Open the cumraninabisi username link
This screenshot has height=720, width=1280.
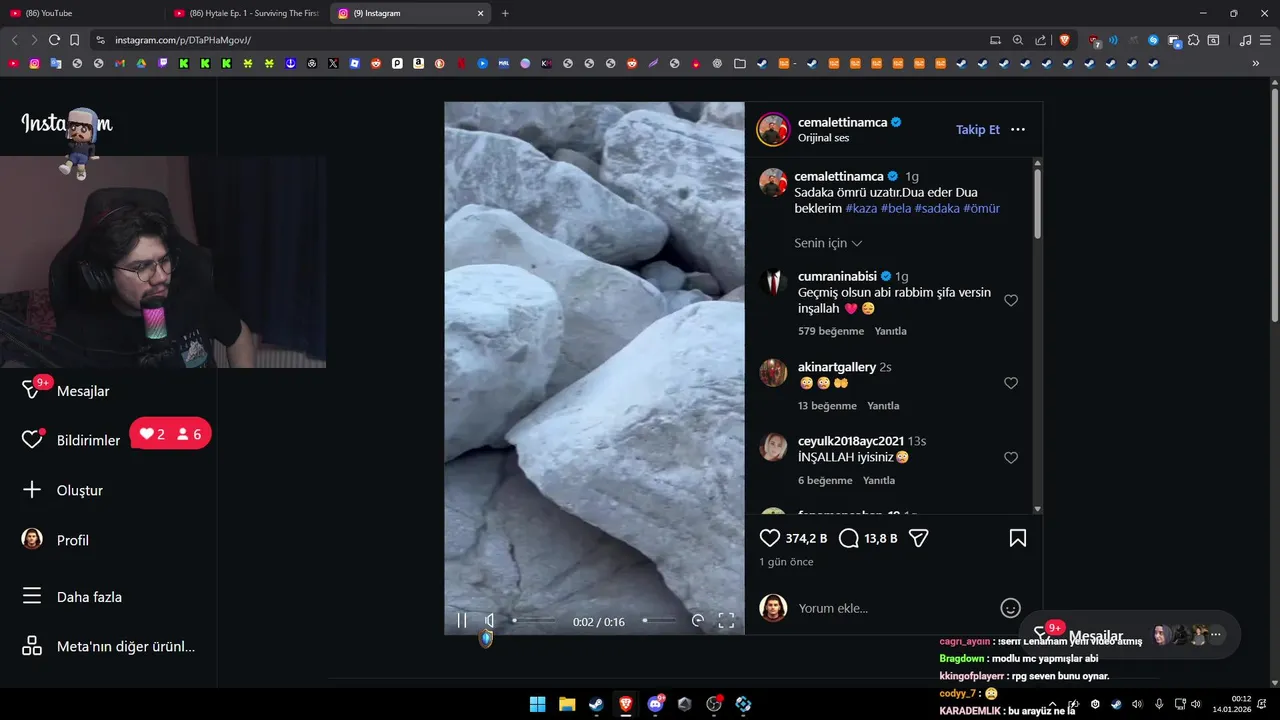[x=837, y=276]
